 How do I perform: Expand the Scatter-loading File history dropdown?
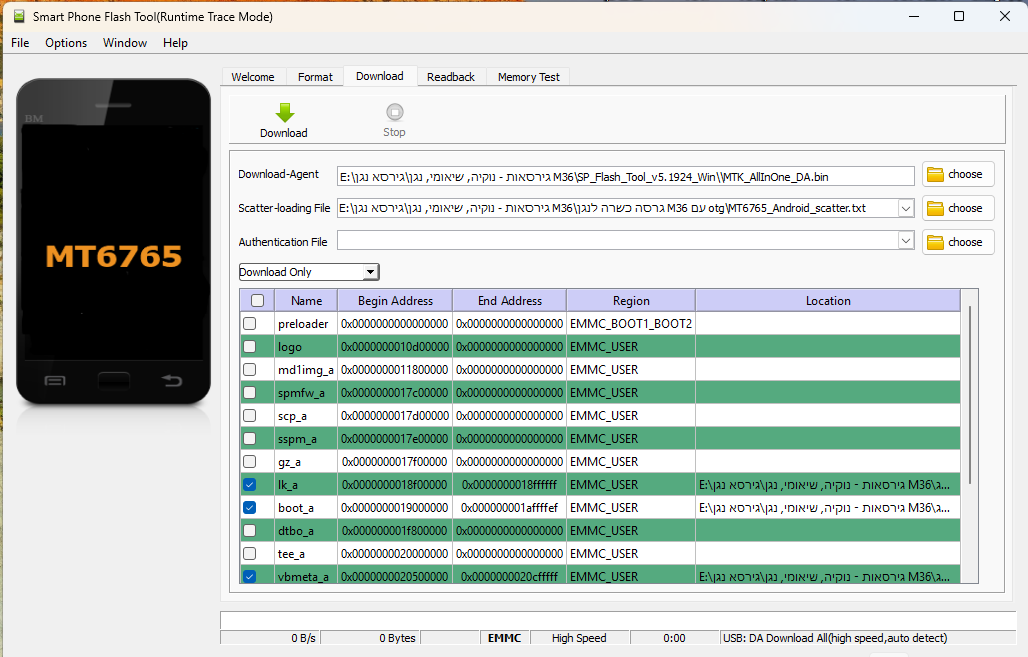[905, 208]
